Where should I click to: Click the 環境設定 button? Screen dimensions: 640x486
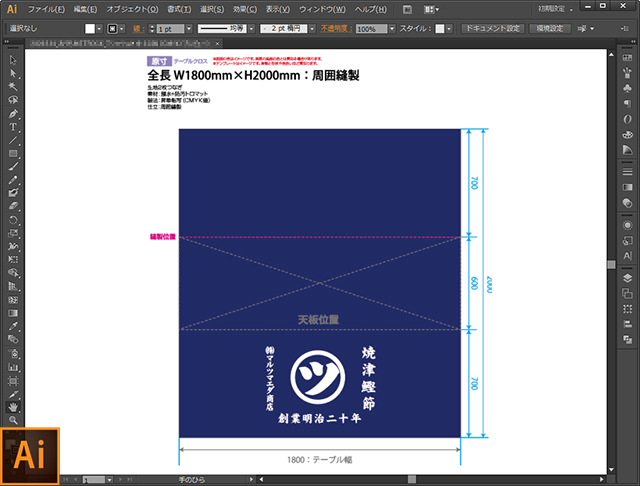pyautogui.click(x=549, y=29)
